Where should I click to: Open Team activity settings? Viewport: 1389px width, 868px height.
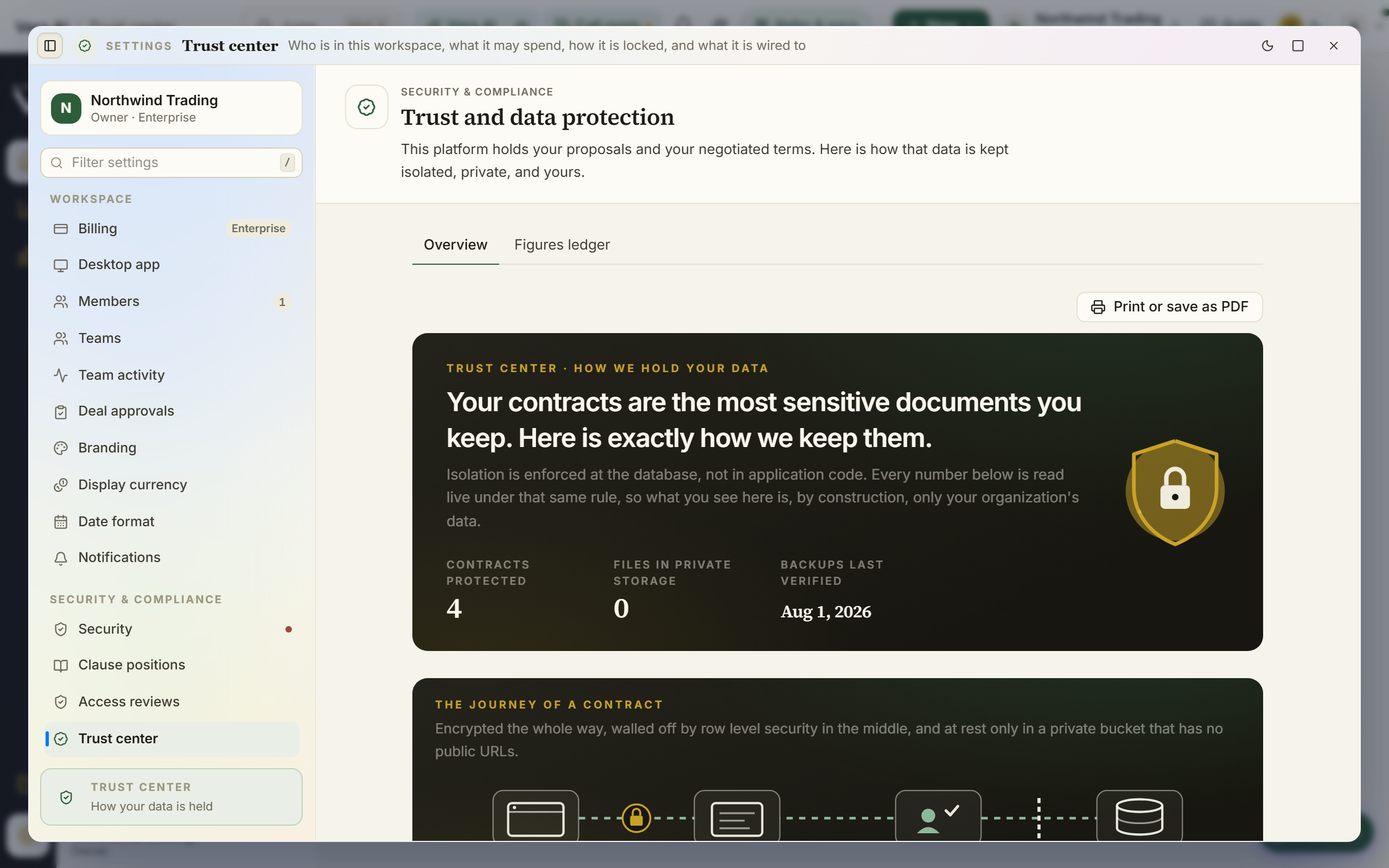[x=171, y=375]
